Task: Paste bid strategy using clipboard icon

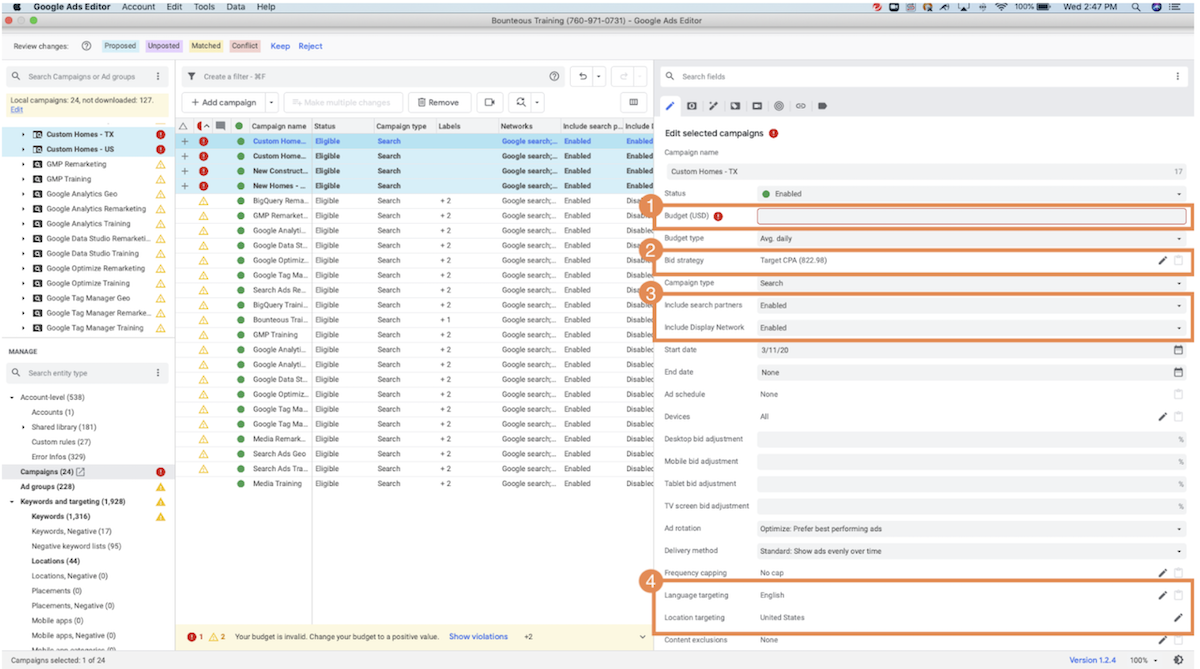Action: [1178, 260]
